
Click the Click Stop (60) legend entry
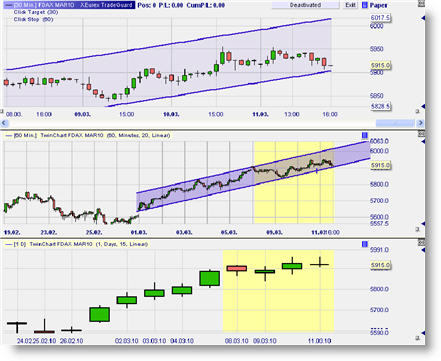(33, 19)
